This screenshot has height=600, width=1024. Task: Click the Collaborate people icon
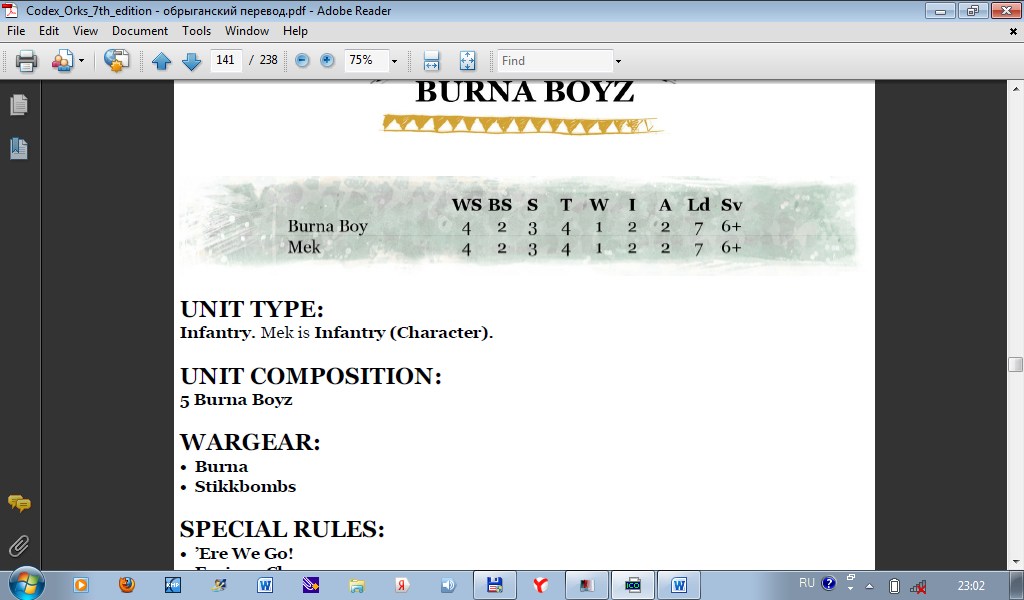(63, 61)
